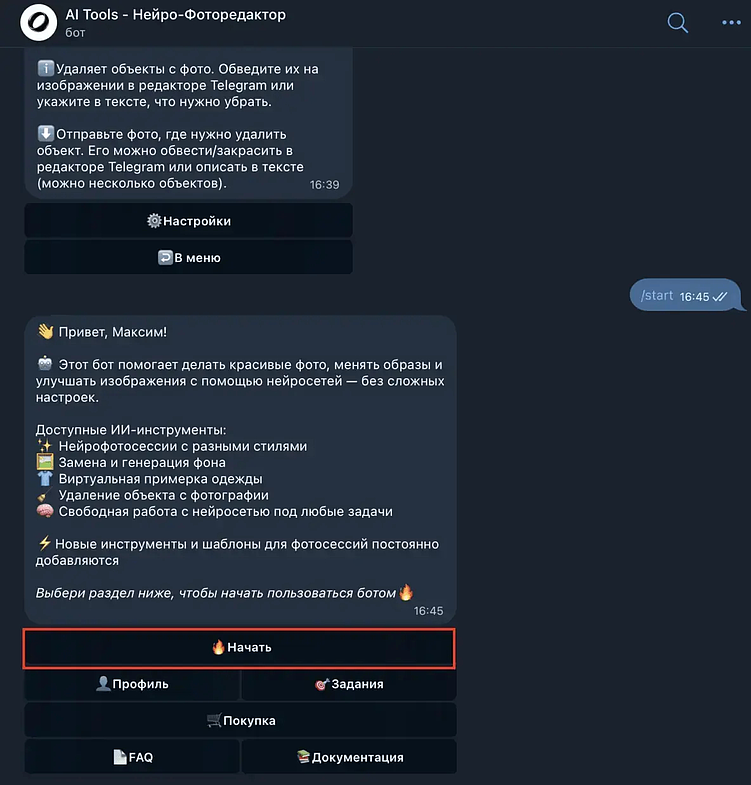Return with the В меню button

click(x=189, y=257)
